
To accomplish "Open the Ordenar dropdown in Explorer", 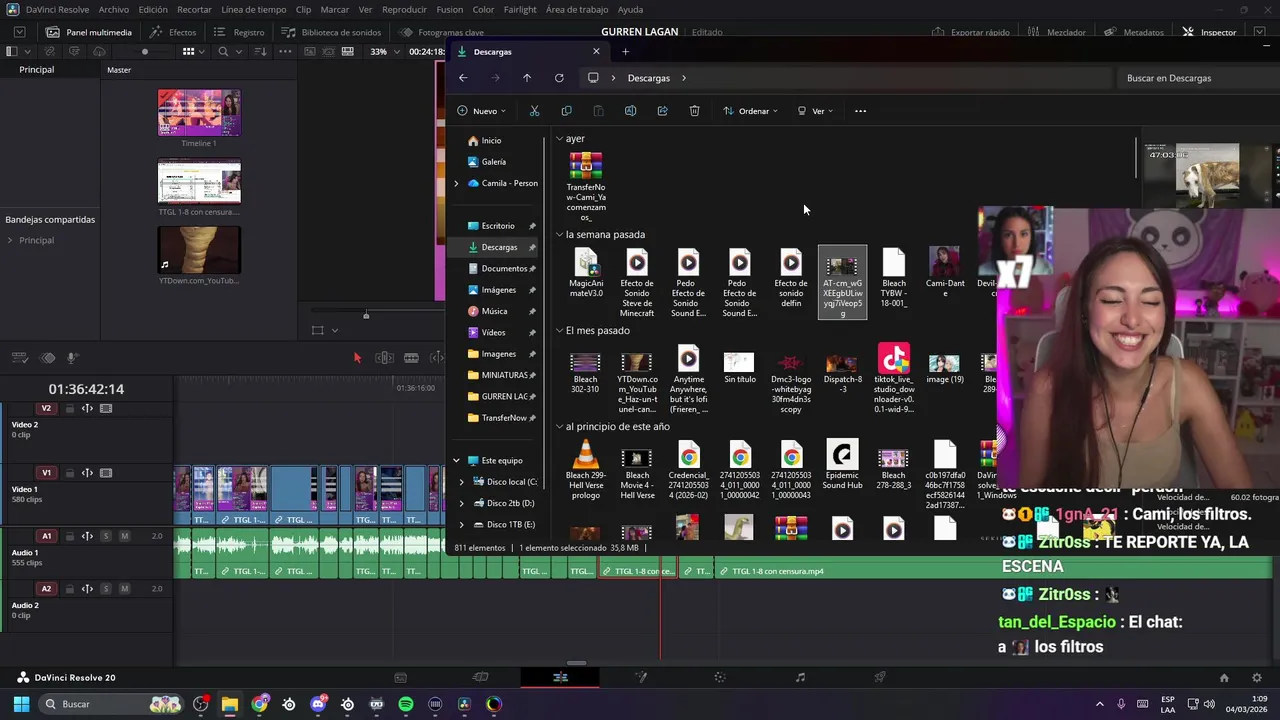I will tap(750, 111).
